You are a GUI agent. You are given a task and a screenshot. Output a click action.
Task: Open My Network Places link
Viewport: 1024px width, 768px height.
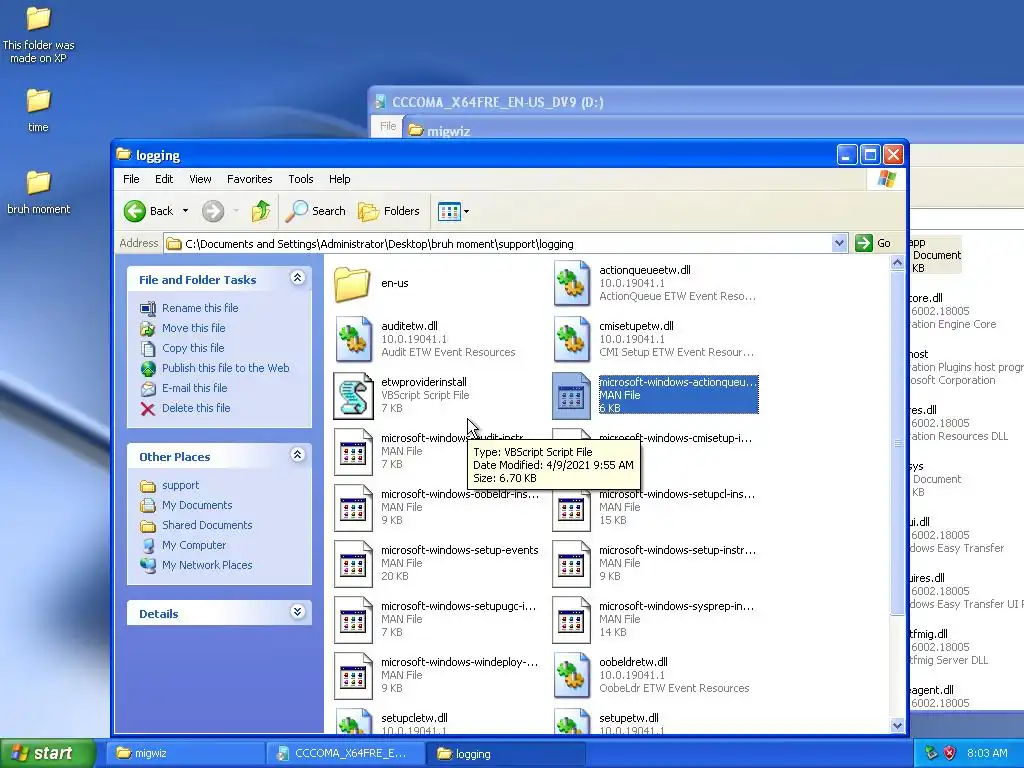tap(207, 565)
